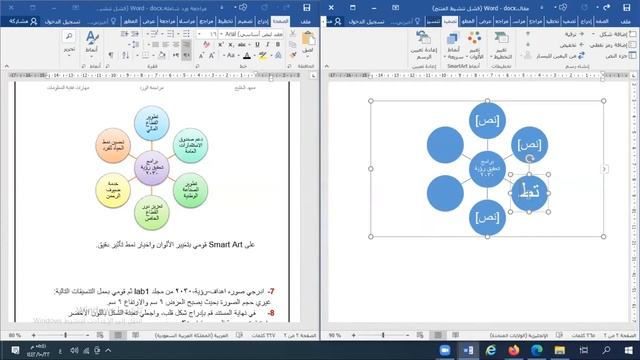Click zoom-in plus in left status bar
The width and height of the screenshot is (640, 360).
click(x=34, y=335)
